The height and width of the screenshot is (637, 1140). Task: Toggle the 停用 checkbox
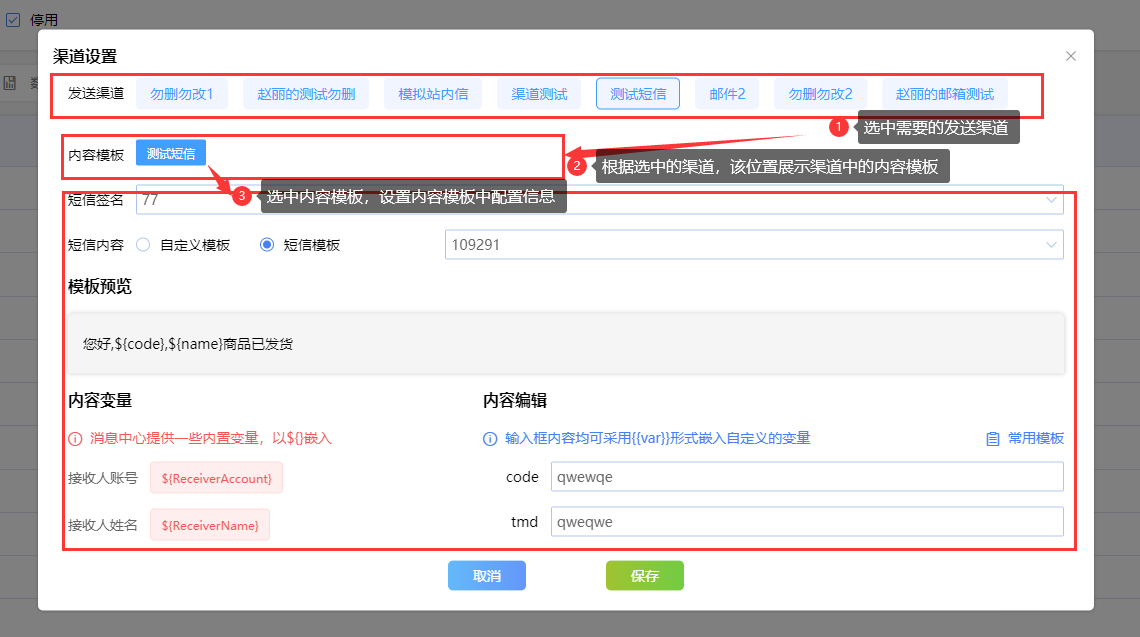(13, 19)
